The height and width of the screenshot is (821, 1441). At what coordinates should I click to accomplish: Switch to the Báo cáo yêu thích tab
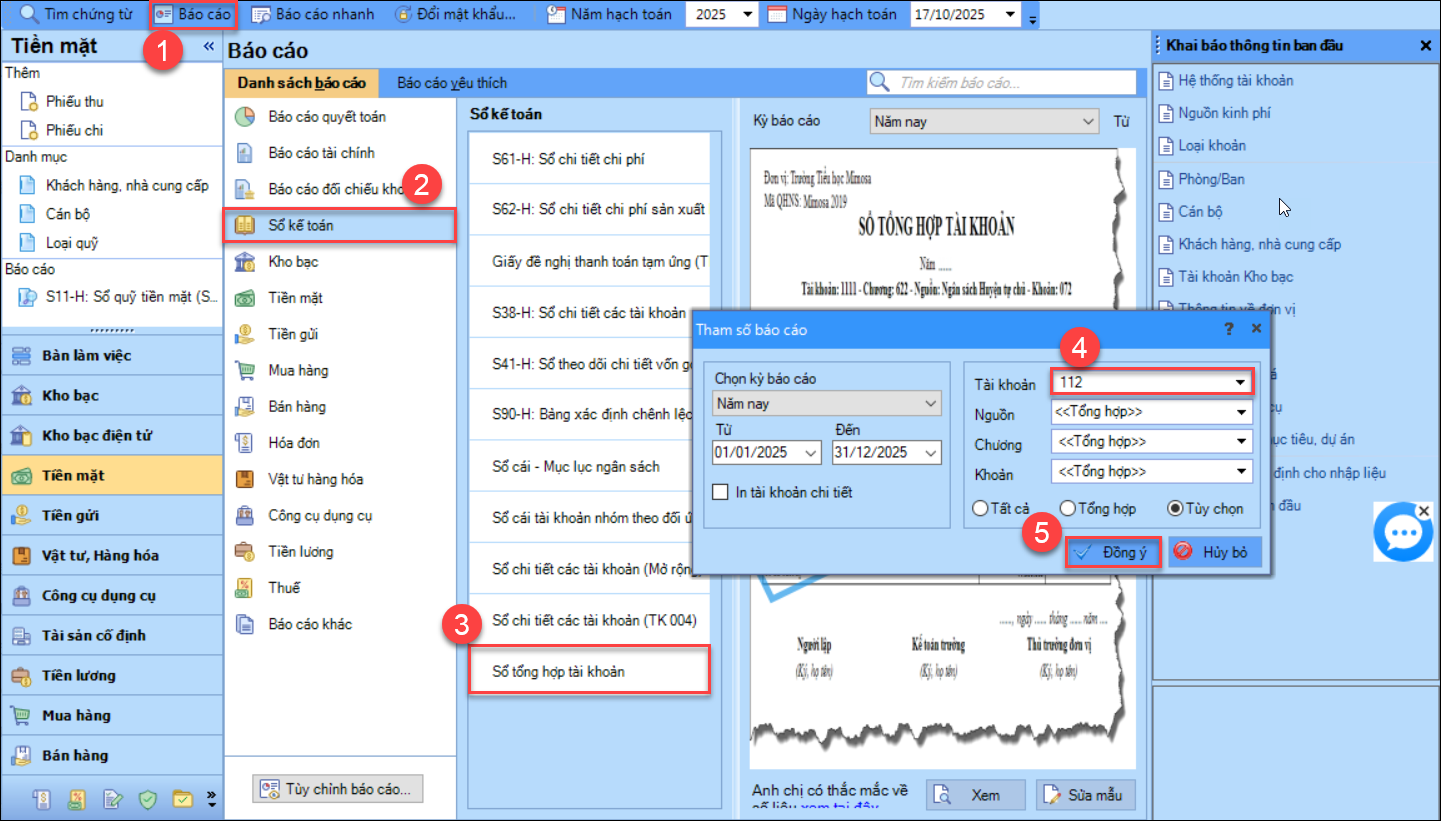[452, 83]
